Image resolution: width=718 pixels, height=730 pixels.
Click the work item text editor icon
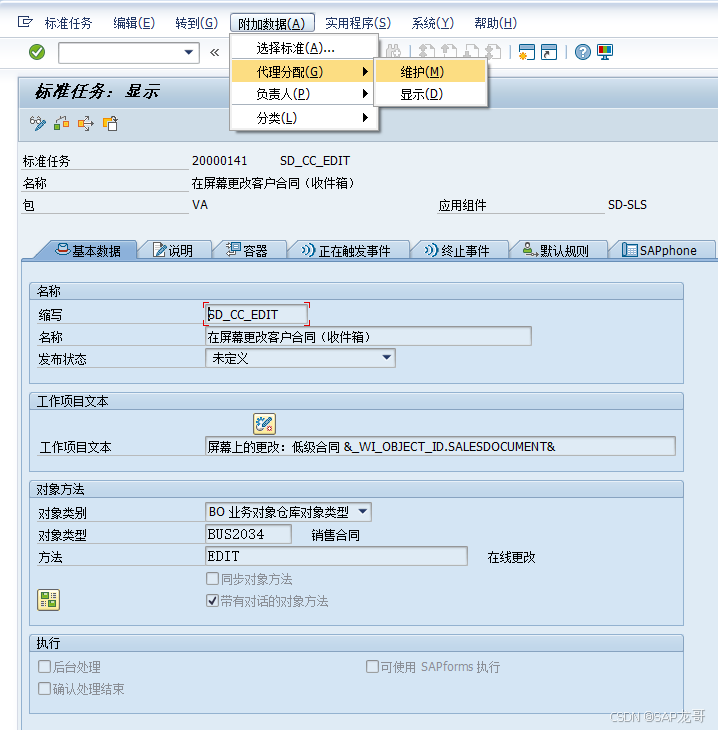coord(264,424)
